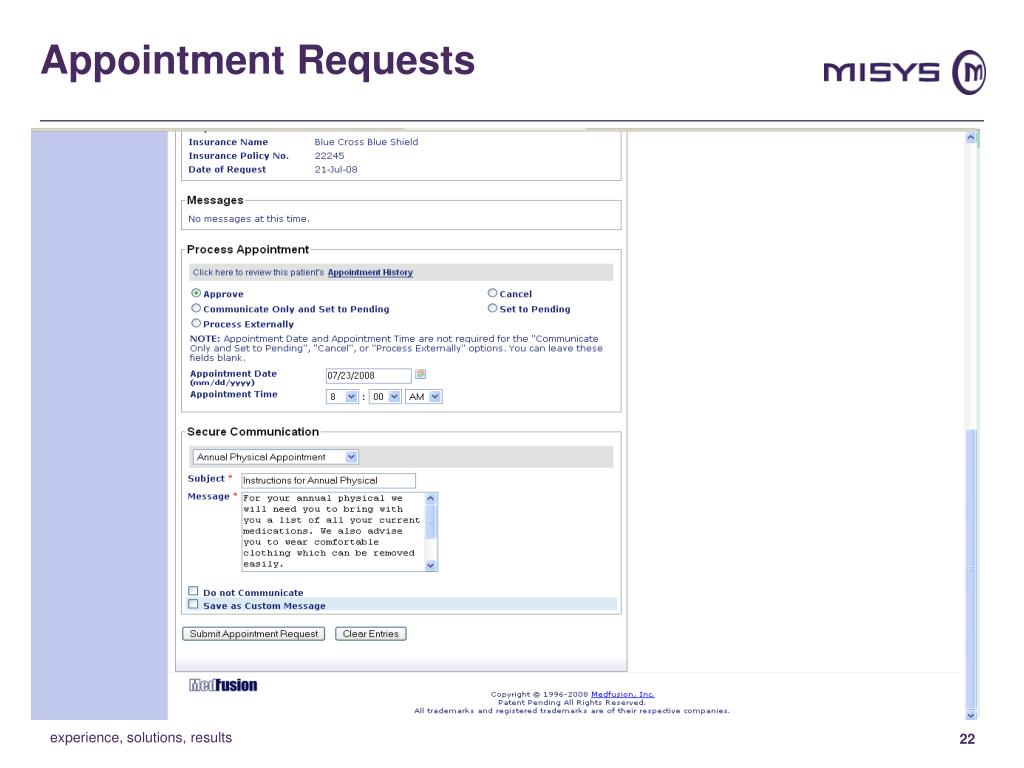Open the appointment hour dropdown

click(342, 396)
